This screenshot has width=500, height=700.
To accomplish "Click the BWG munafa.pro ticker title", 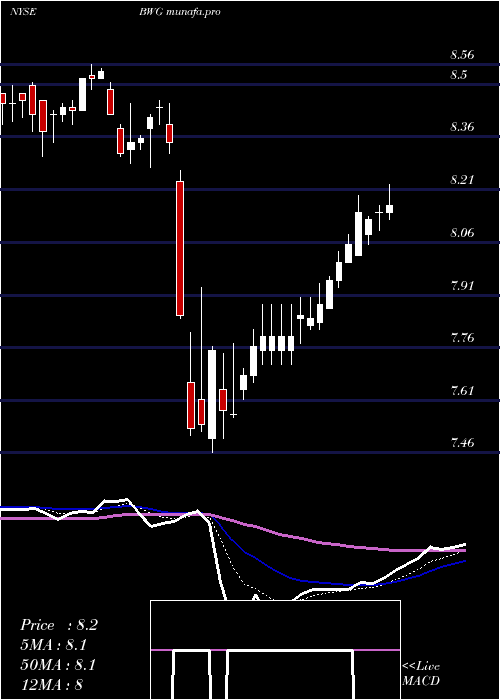I will (x=180, y=12).
